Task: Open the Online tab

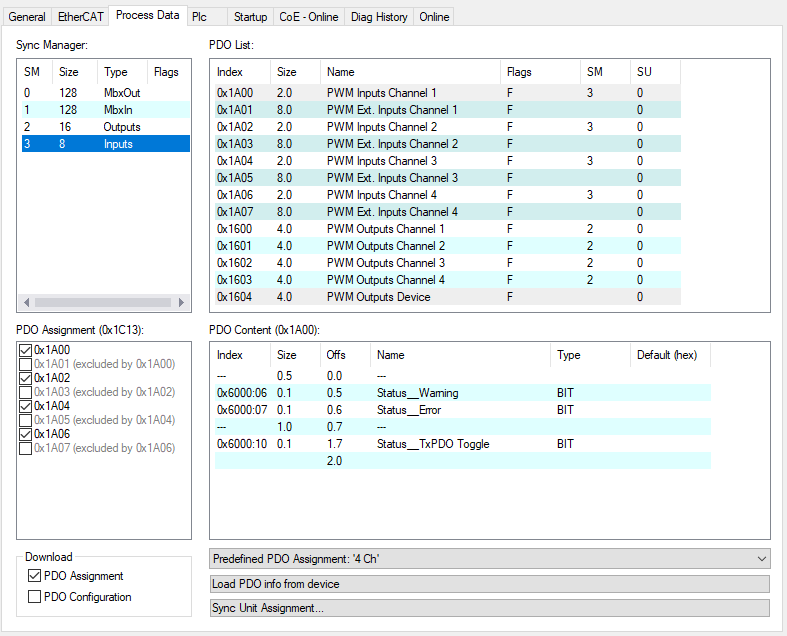Action: coord(434,17)
